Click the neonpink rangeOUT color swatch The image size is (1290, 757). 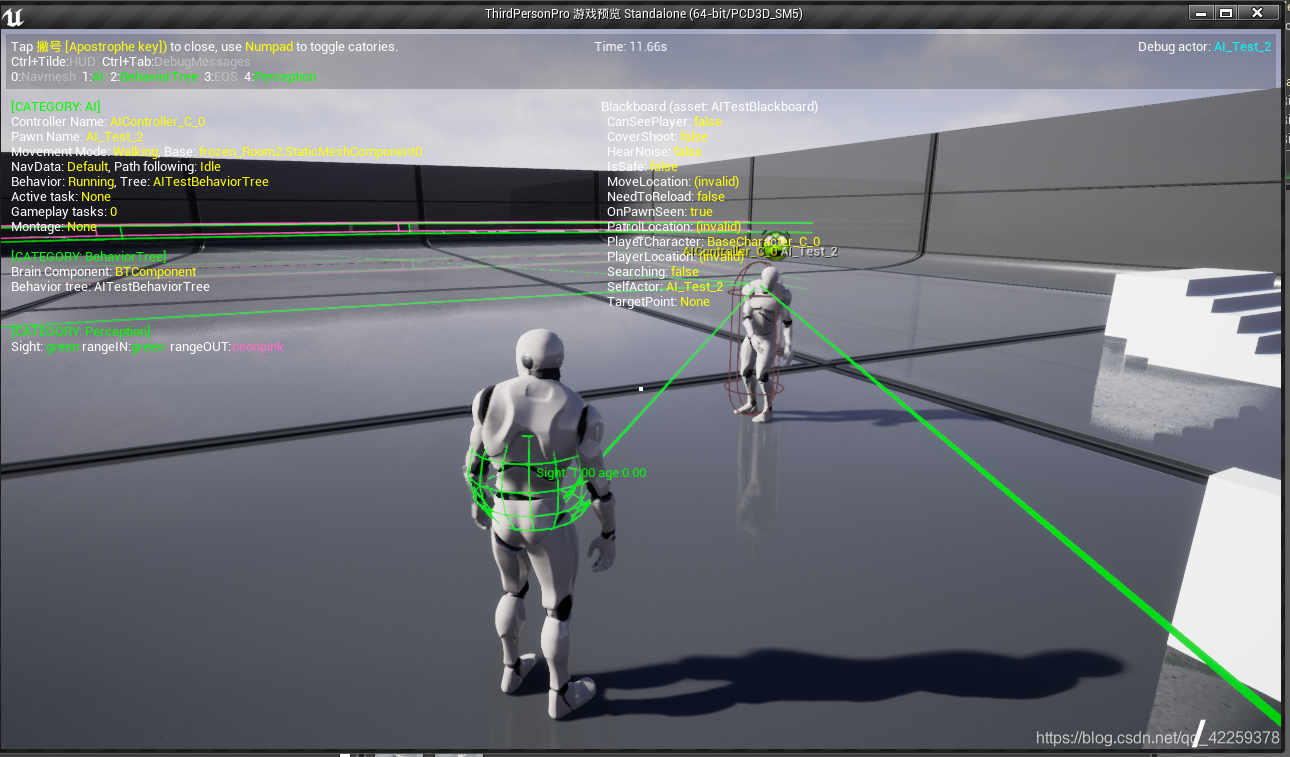point(258,346)
